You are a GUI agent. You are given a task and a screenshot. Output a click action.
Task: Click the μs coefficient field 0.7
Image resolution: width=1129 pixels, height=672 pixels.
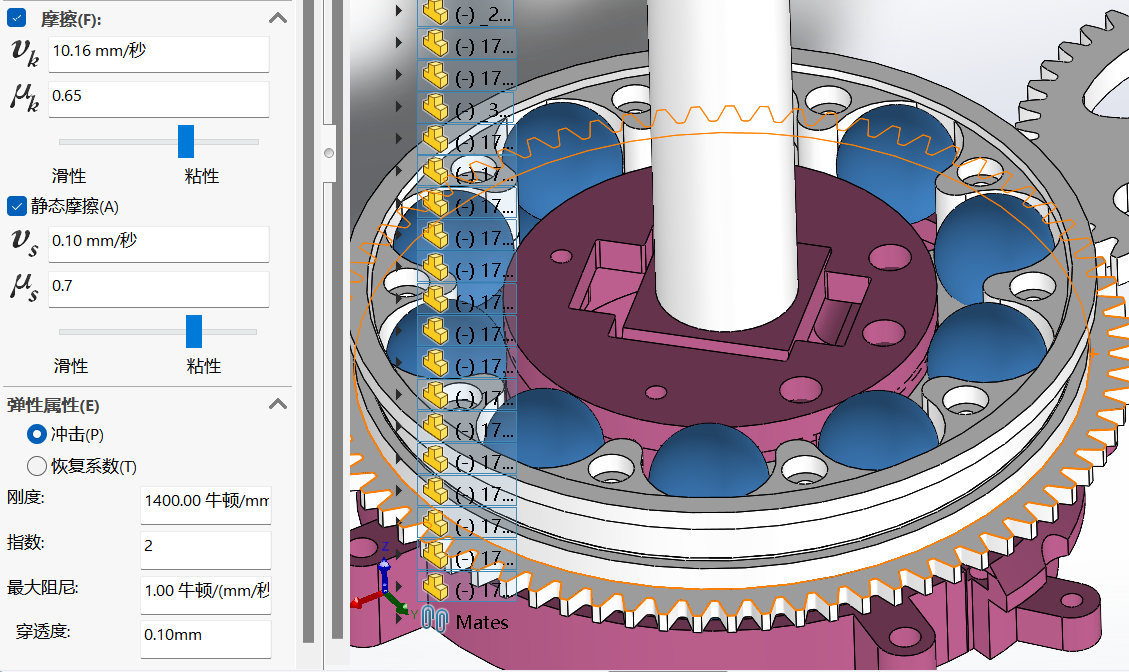coord(159,289)
